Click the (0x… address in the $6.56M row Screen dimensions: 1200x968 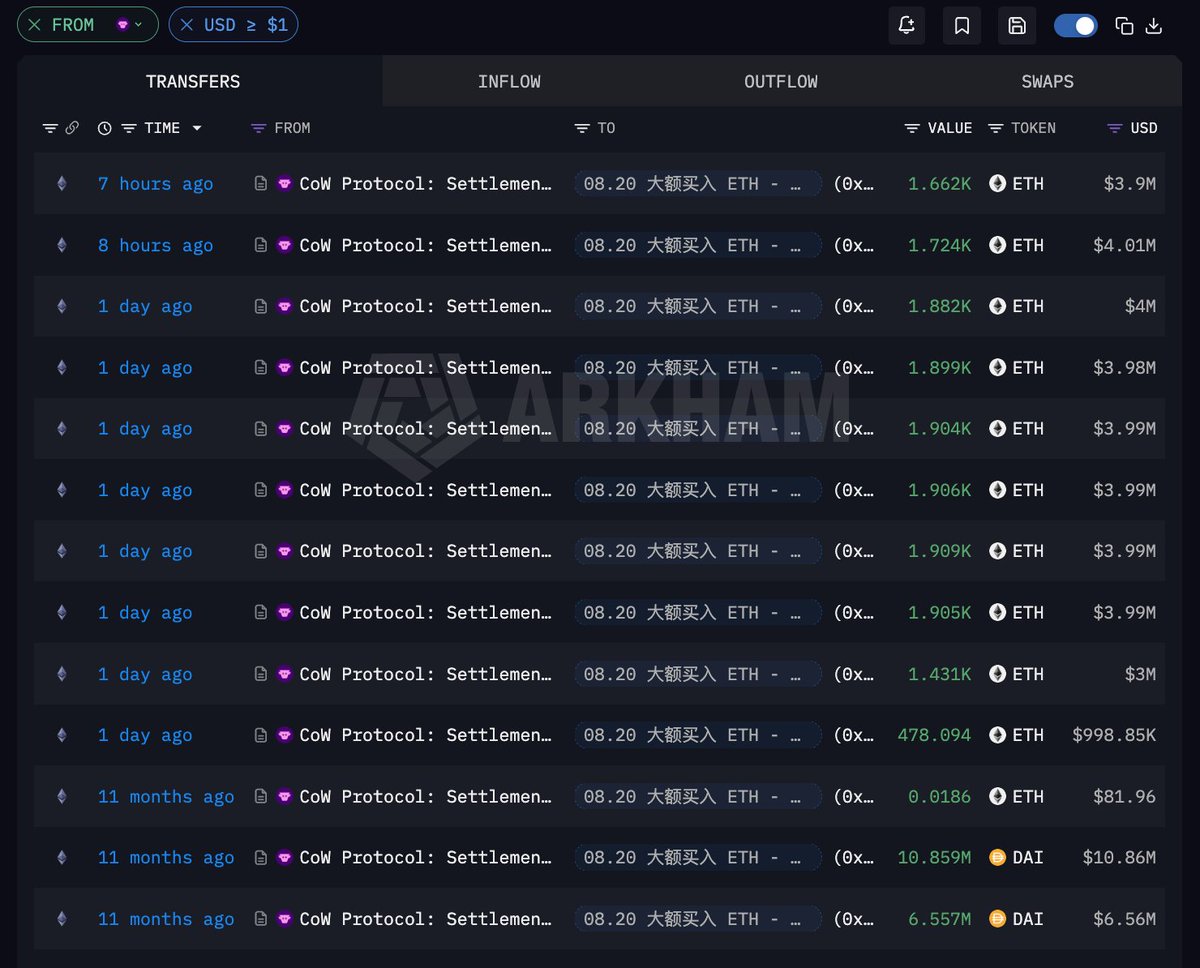(x=854, y=918)
